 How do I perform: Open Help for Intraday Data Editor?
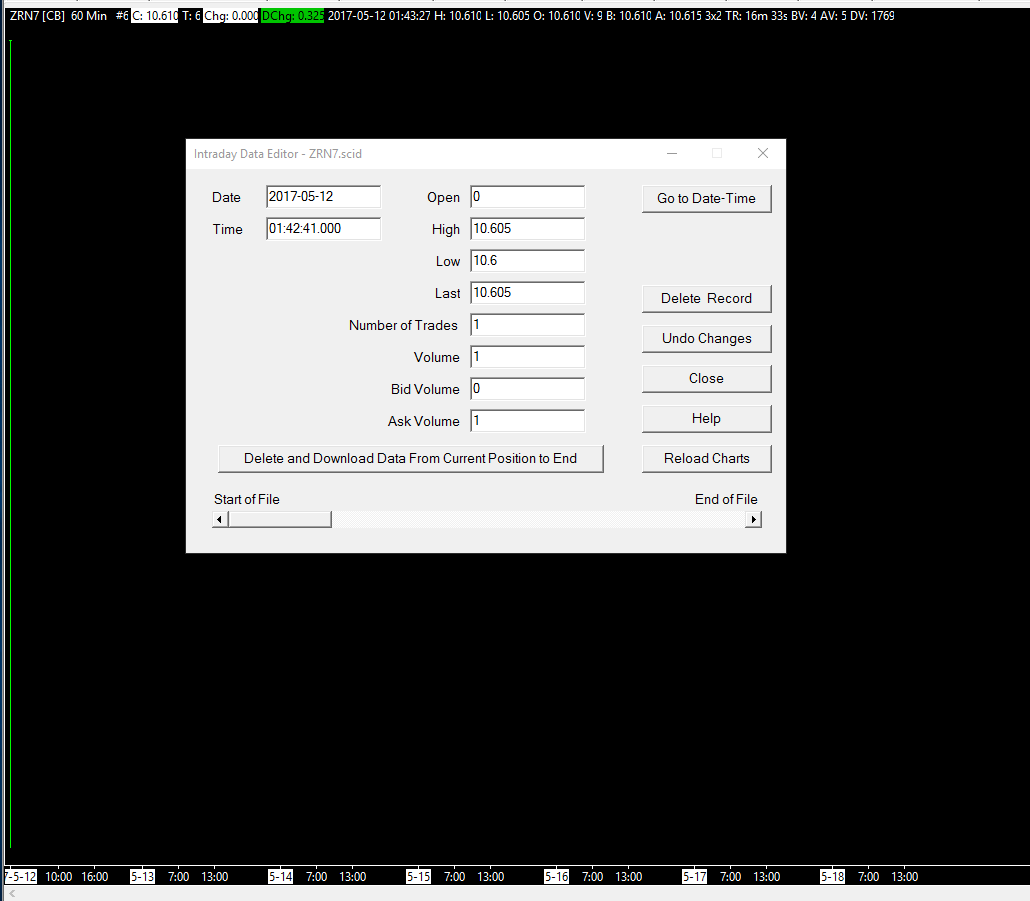[x=706, y=418]
